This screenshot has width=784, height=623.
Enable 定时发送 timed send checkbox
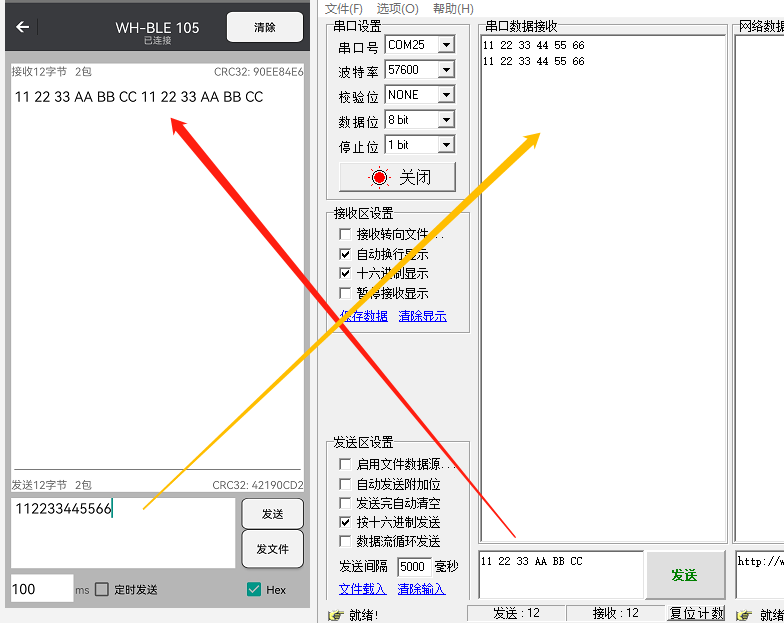coord(102,590)
